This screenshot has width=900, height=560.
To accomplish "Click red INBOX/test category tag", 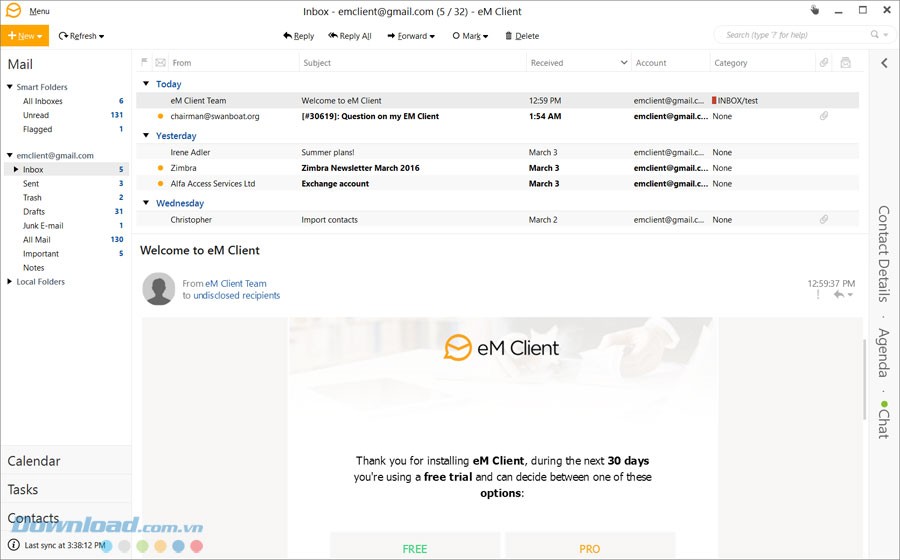I will pos(714,100).
